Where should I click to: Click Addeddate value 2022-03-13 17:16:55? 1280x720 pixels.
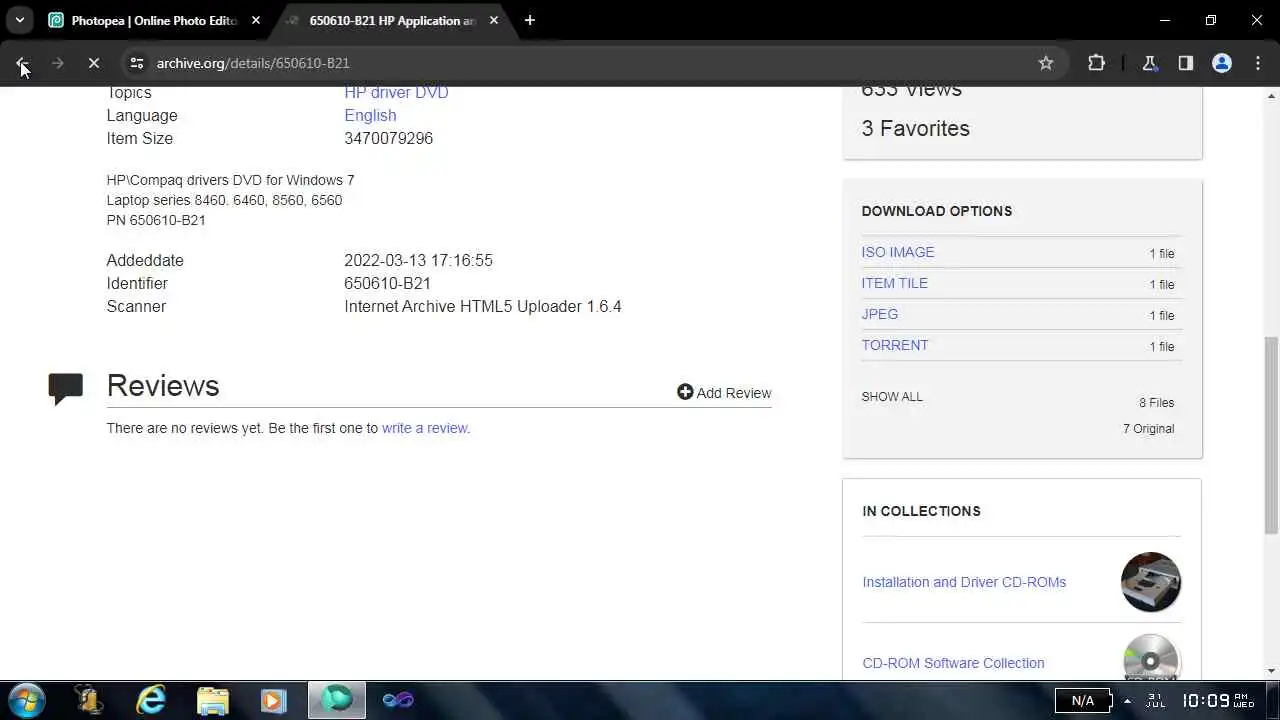point(418,260)
